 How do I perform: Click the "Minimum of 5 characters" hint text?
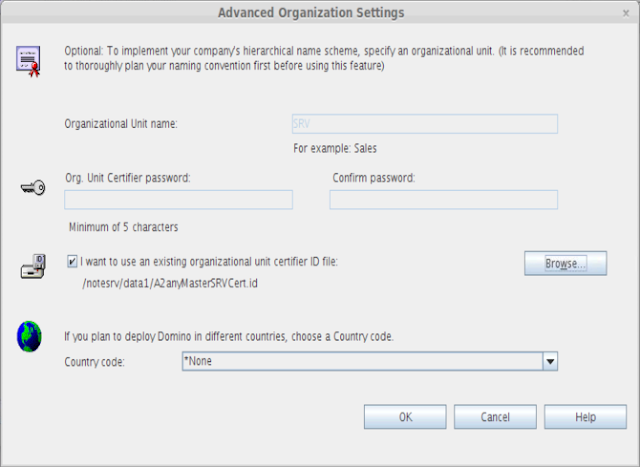point(124,227)
